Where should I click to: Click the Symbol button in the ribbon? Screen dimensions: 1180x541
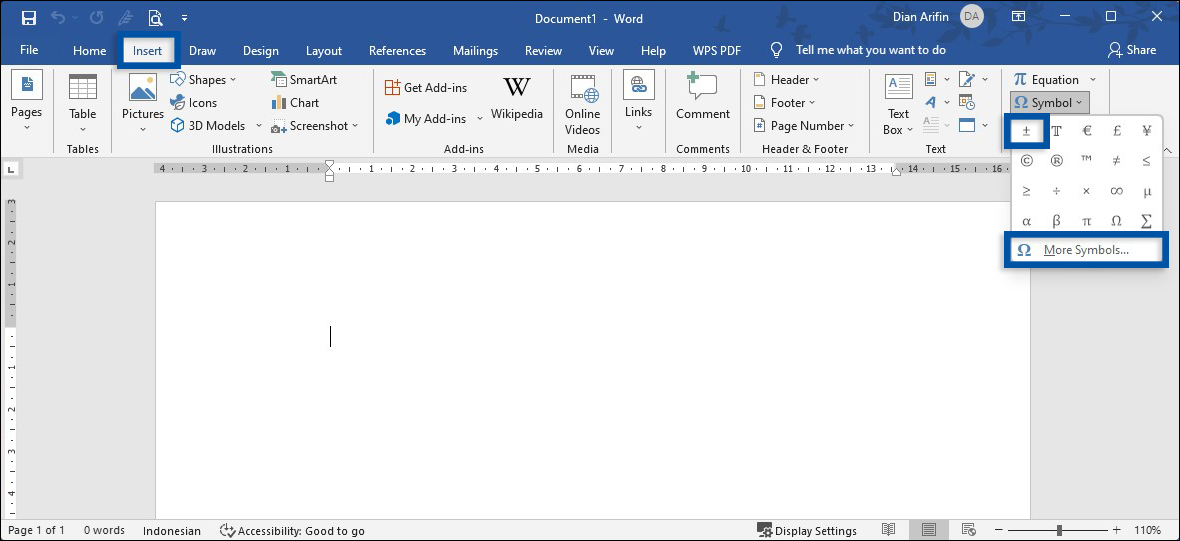(1050, 102)
